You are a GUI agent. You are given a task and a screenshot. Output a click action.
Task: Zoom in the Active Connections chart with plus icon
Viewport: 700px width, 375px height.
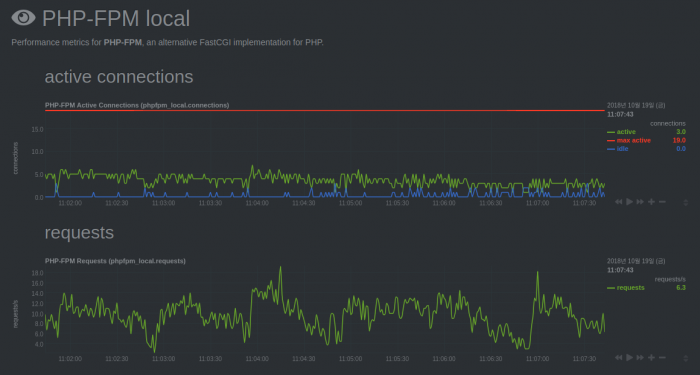[651, 202]
